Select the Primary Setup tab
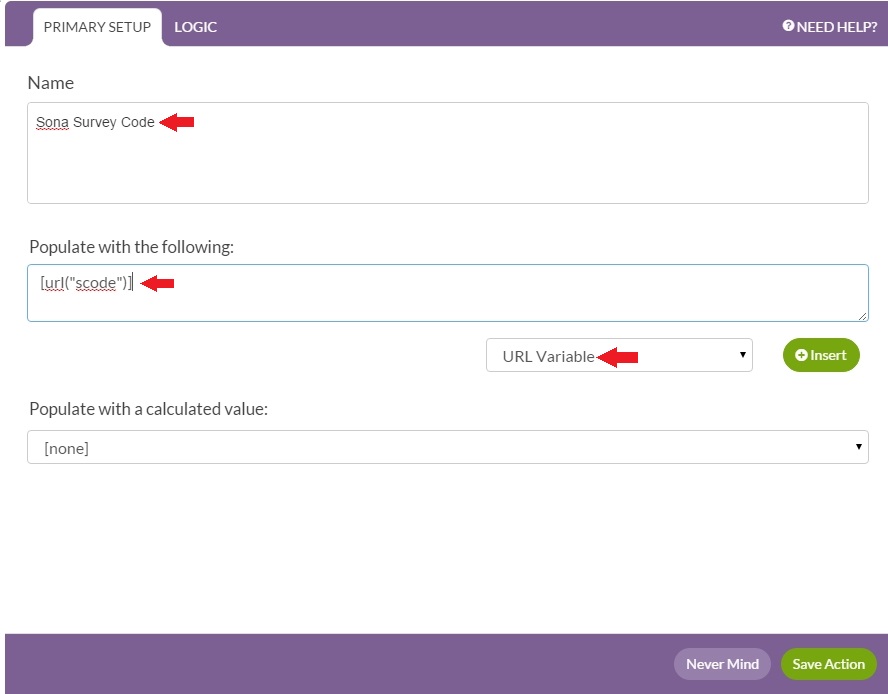The width and height of the screenshot is (888, 694). pyautogui.click(x=97, y=27)
